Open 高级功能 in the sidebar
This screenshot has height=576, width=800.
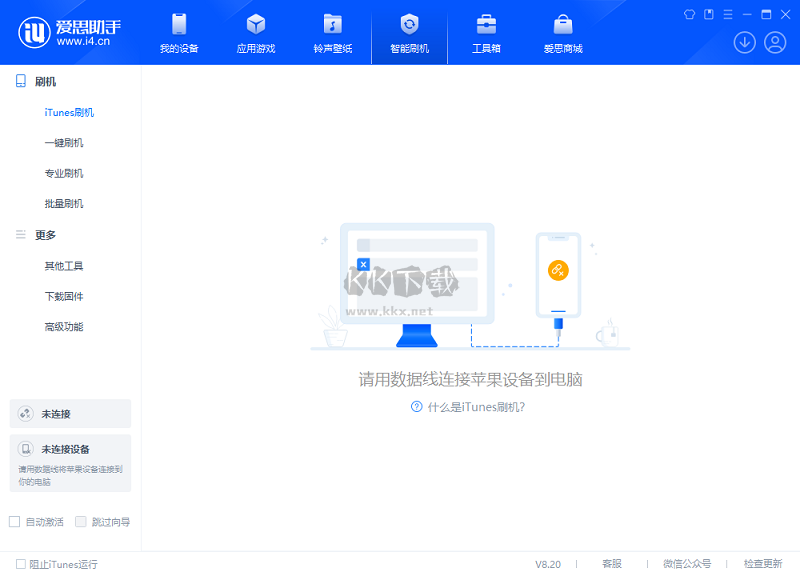point(64,327)
